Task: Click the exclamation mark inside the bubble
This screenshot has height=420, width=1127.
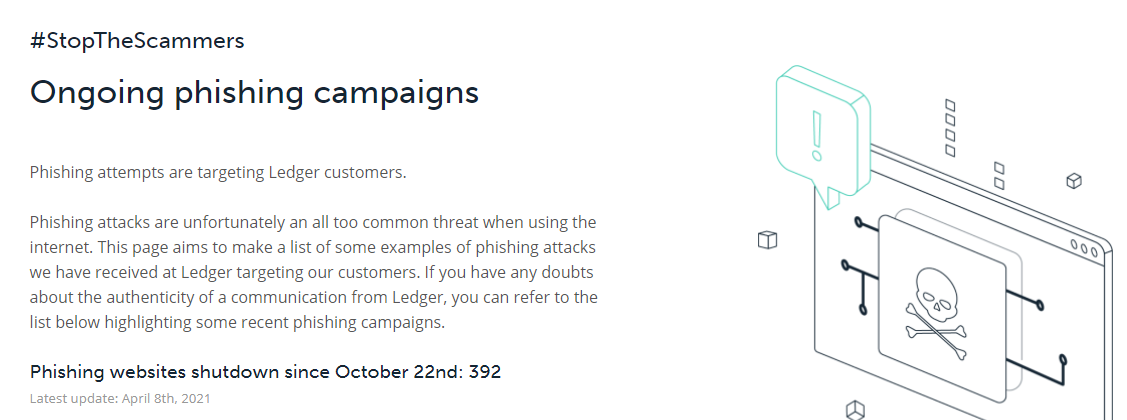Action: [816, 135]
